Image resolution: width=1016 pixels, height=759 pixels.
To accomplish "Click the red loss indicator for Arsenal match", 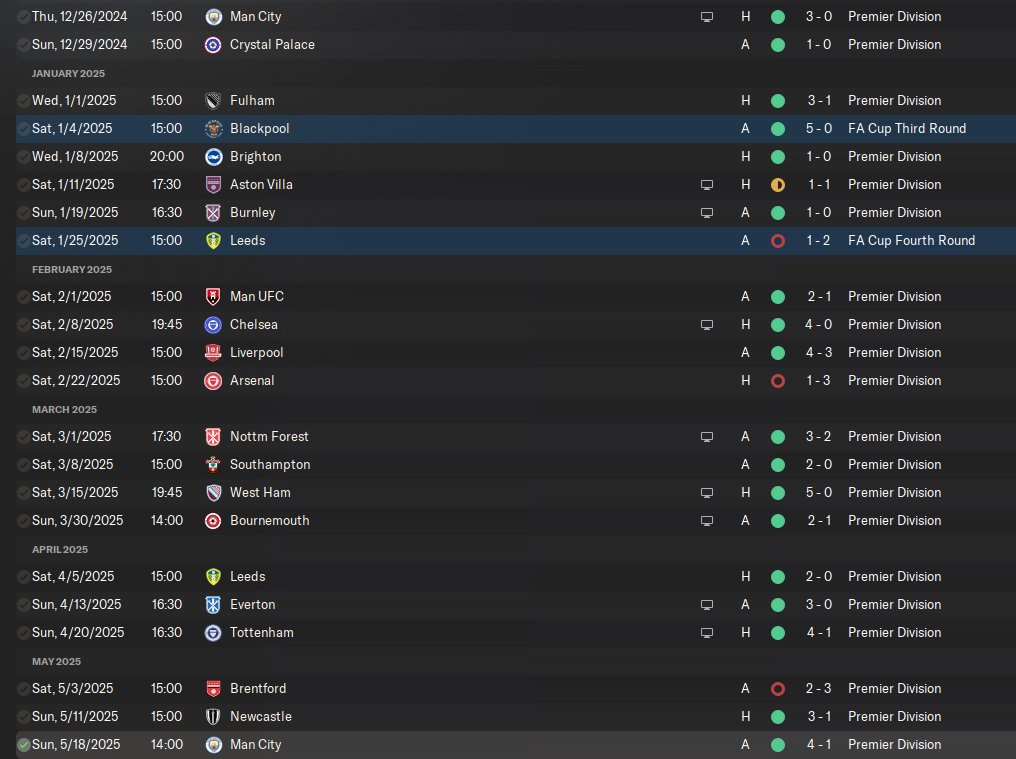I will point(778,381).
